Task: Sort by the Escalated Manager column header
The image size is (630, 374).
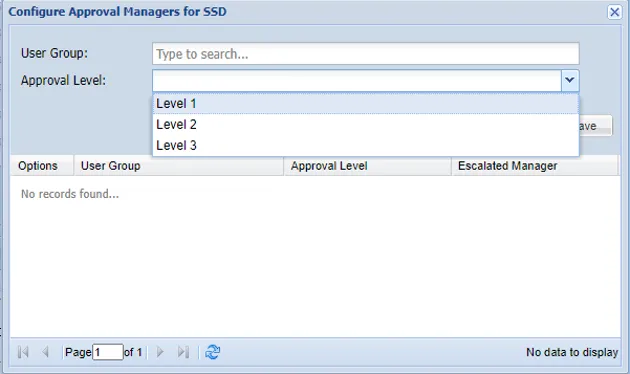Action: [535, 166]
